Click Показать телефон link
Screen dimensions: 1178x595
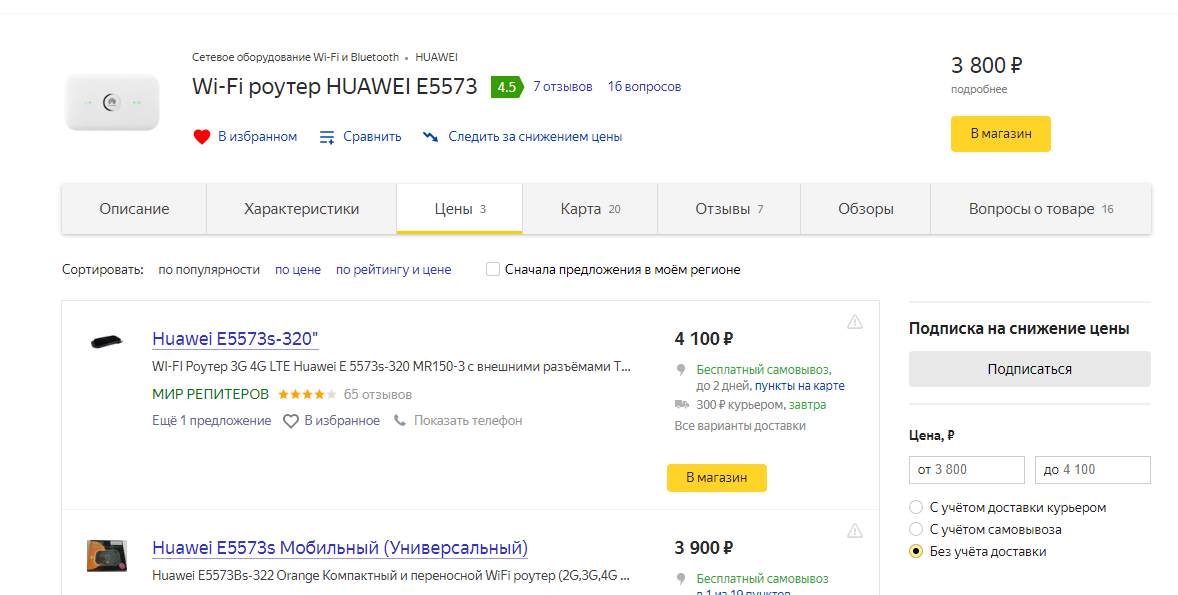(x=468, y=421)
